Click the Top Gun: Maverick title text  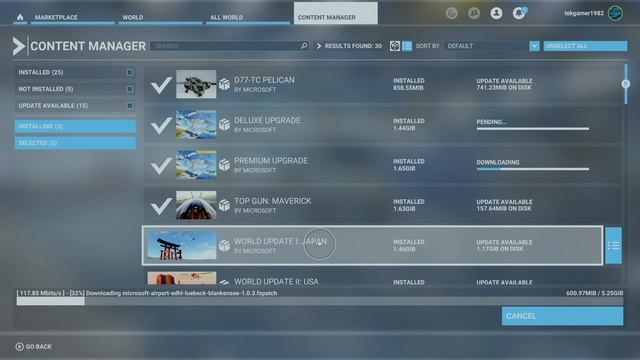coord(273,201)
